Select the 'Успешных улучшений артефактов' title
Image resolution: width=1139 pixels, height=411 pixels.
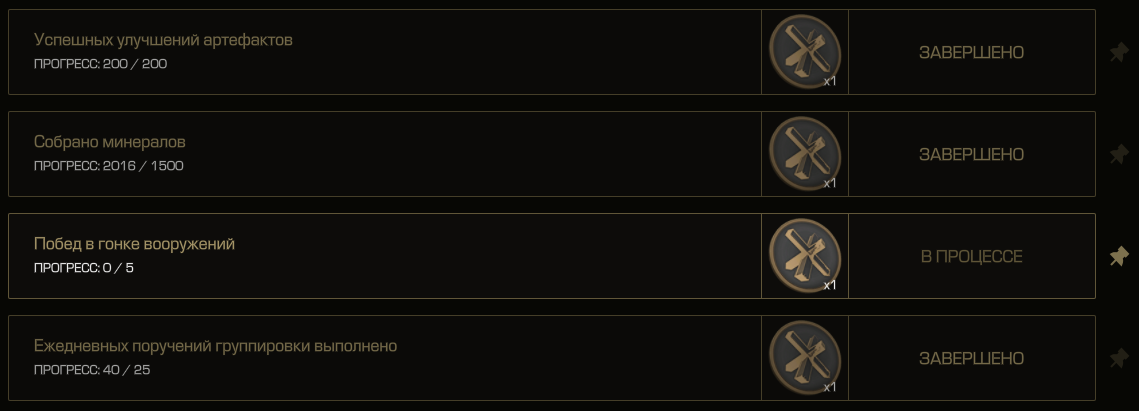pos(163,40)
